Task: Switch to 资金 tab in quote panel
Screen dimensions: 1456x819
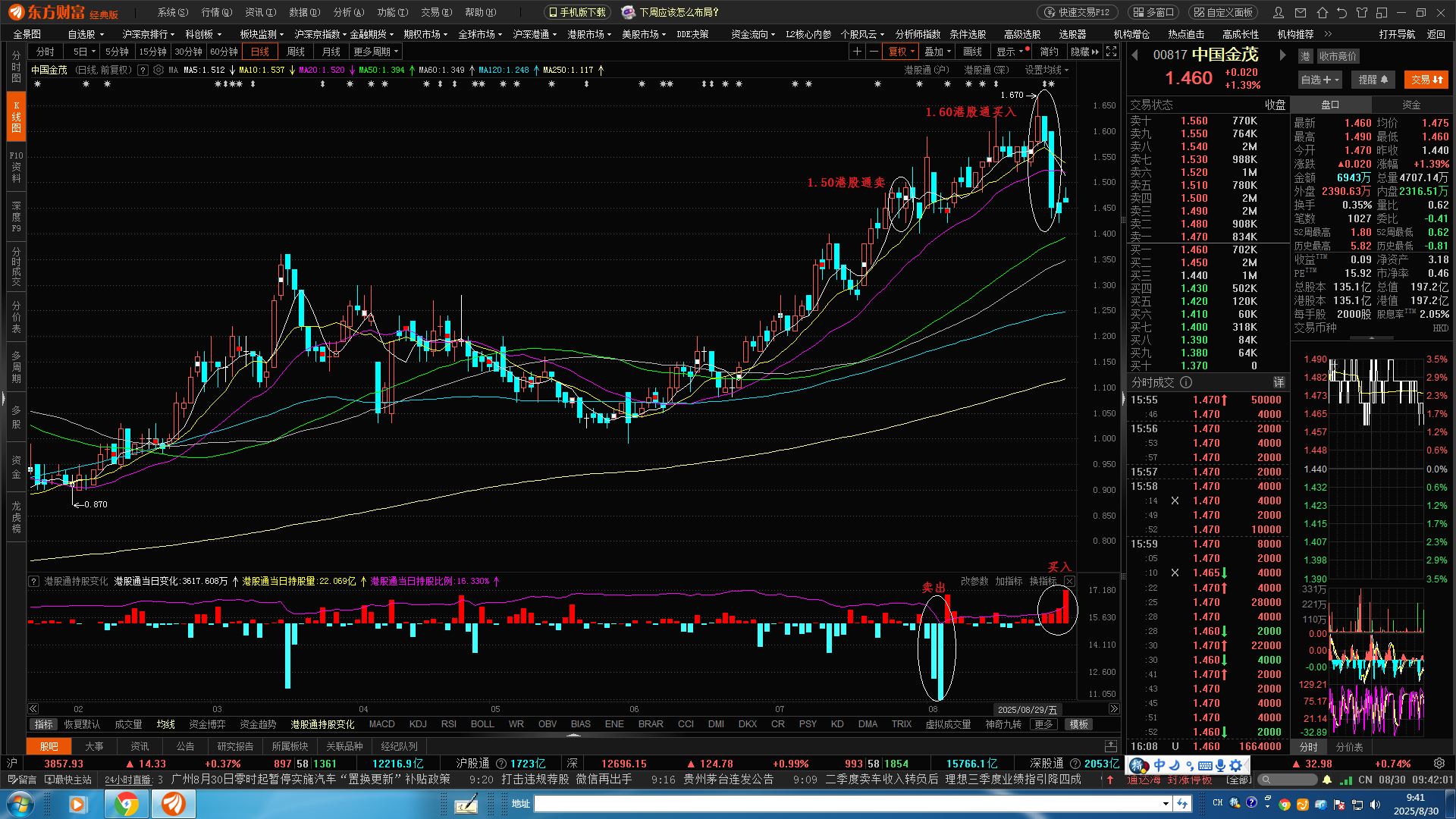Action: (1411, 105)
